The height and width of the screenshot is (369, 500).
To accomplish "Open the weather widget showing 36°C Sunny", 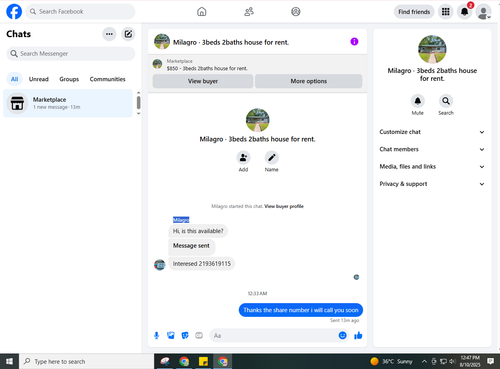I will click(x=392, y=361).
